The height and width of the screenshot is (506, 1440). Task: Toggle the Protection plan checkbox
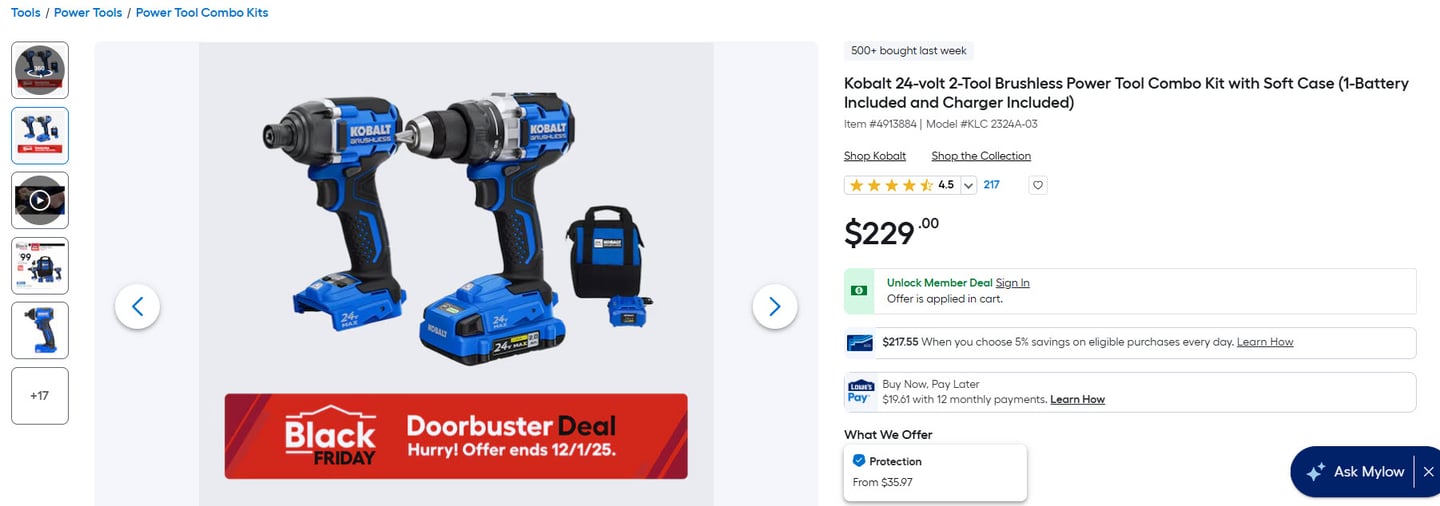858,461
